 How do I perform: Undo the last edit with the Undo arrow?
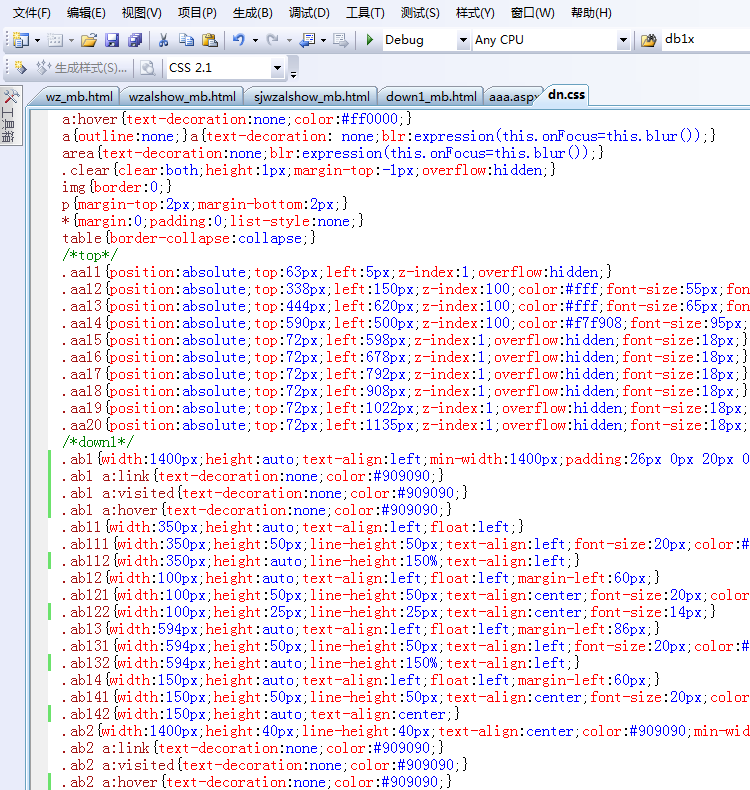(x=238, y=40)
